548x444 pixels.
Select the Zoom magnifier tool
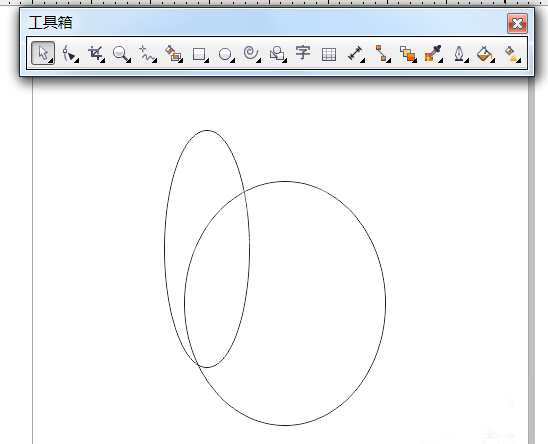coord(122,54)
